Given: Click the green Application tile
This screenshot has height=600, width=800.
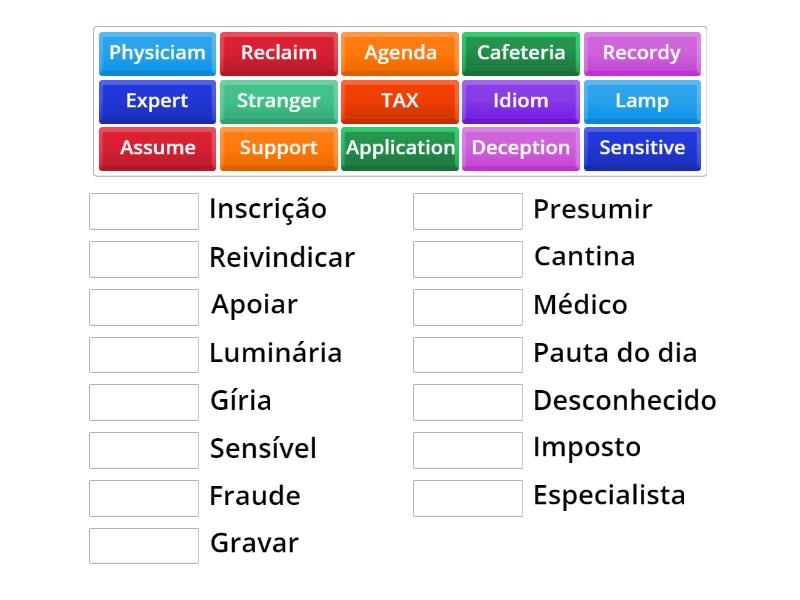Looking at the screenshot, I should [x=400, y=148].
